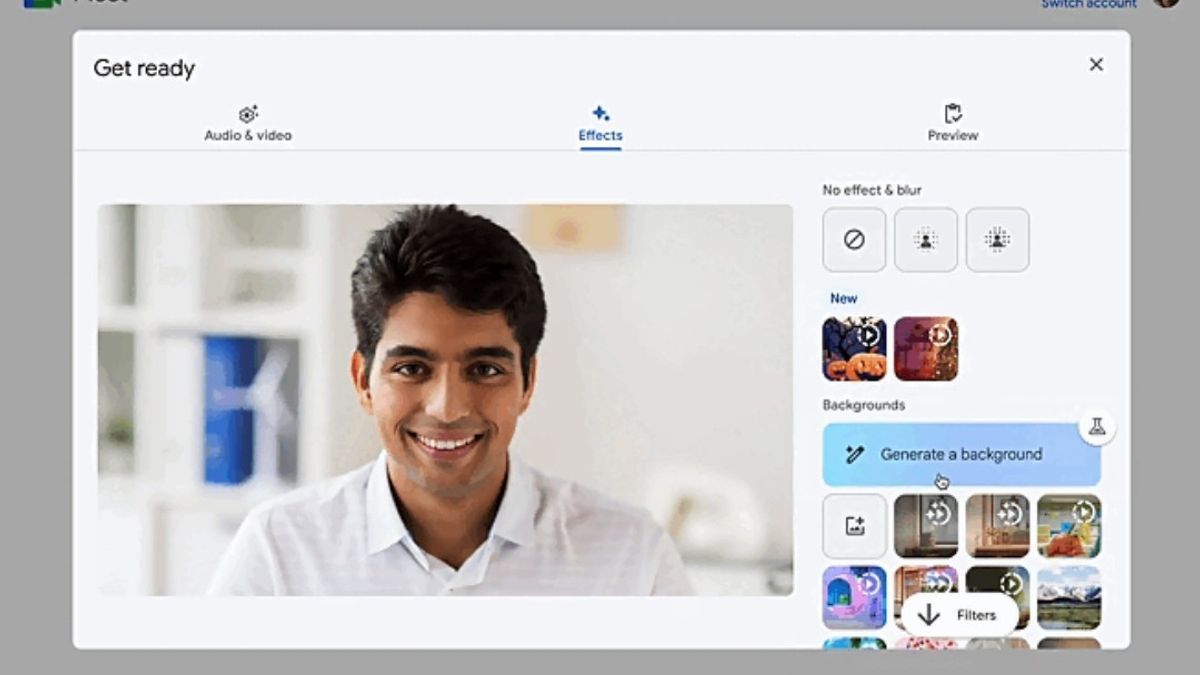This screenshot has height=675, width=1200.
Task: Select the warm window room background
Action: coord(997,526)
